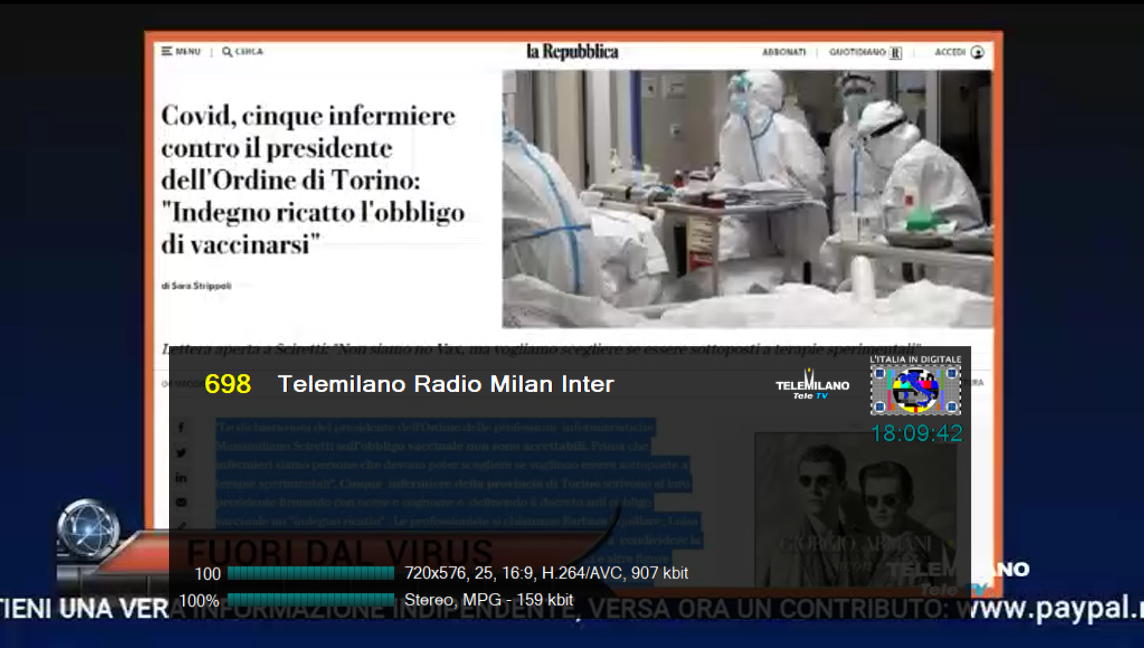Open the Covid cinque infermiere headline

pos(312,180)
